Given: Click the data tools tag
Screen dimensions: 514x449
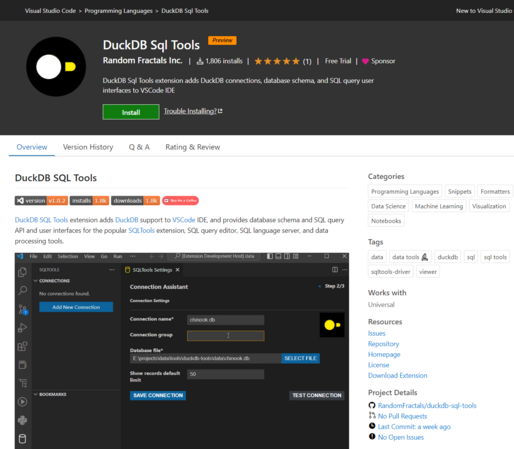Looking at the screenshot, I should pos(410,257).
